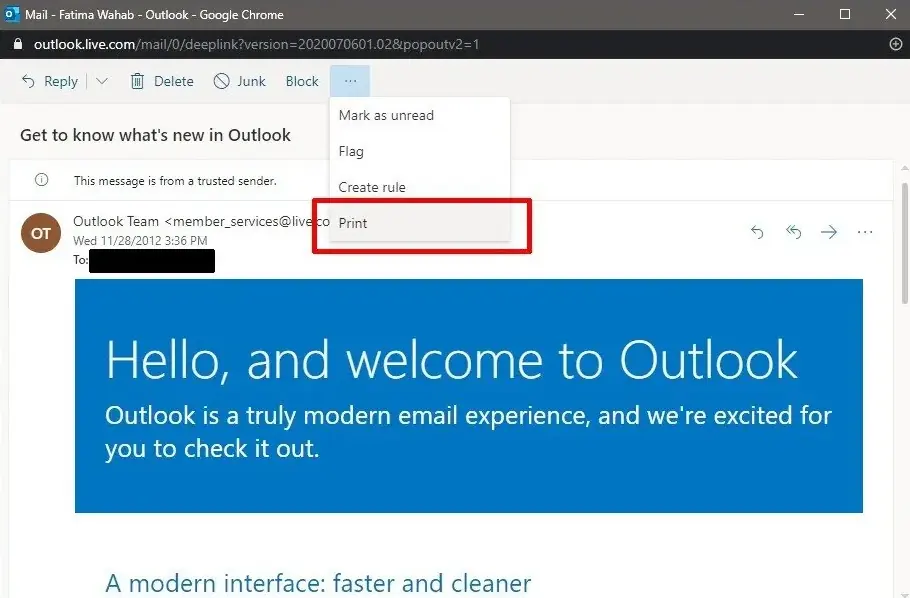Image resolution: width=910 pixels, height=598 pixels.
Task: Mark message as Junk
Action: pyautogui.click(x=240, y=81)
